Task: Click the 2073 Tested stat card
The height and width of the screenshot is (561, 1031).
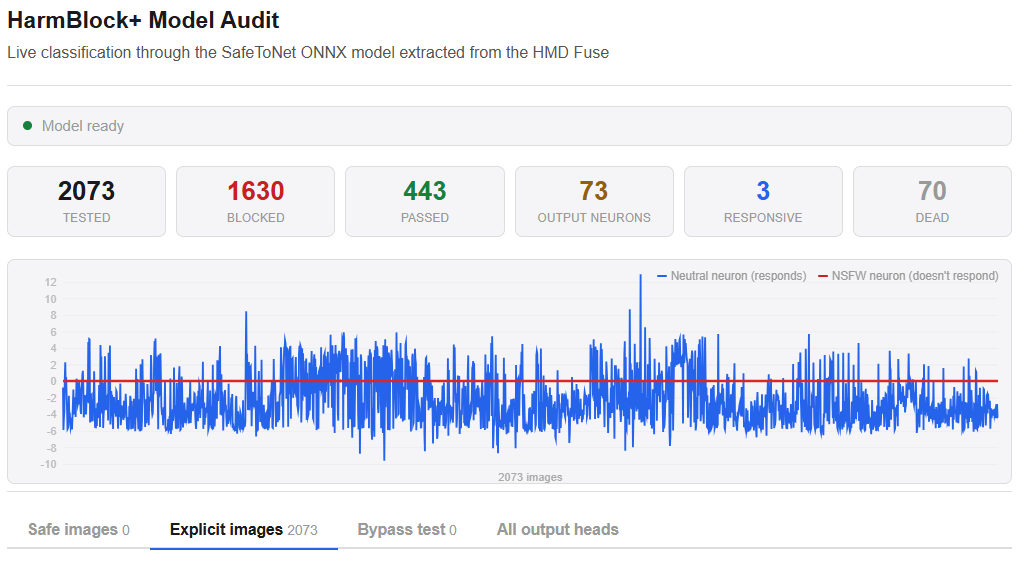Action: point(86,201)
